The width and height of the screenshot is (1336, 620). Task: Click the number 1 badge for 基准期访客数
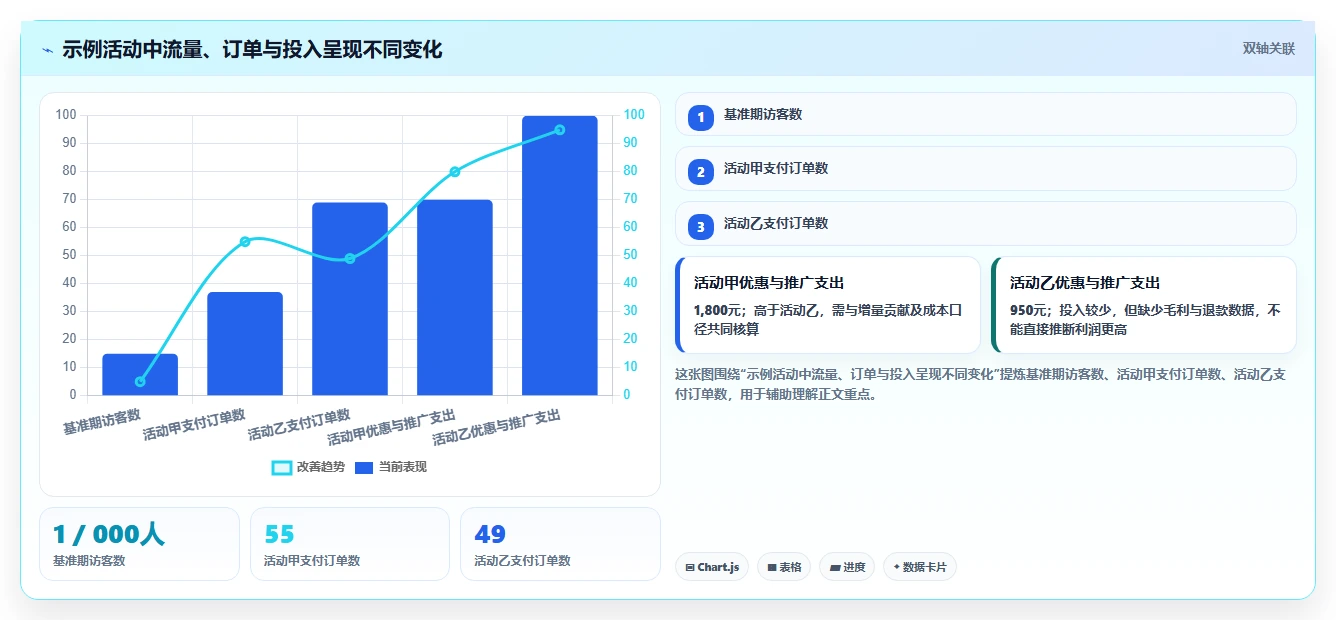(701, 117)
